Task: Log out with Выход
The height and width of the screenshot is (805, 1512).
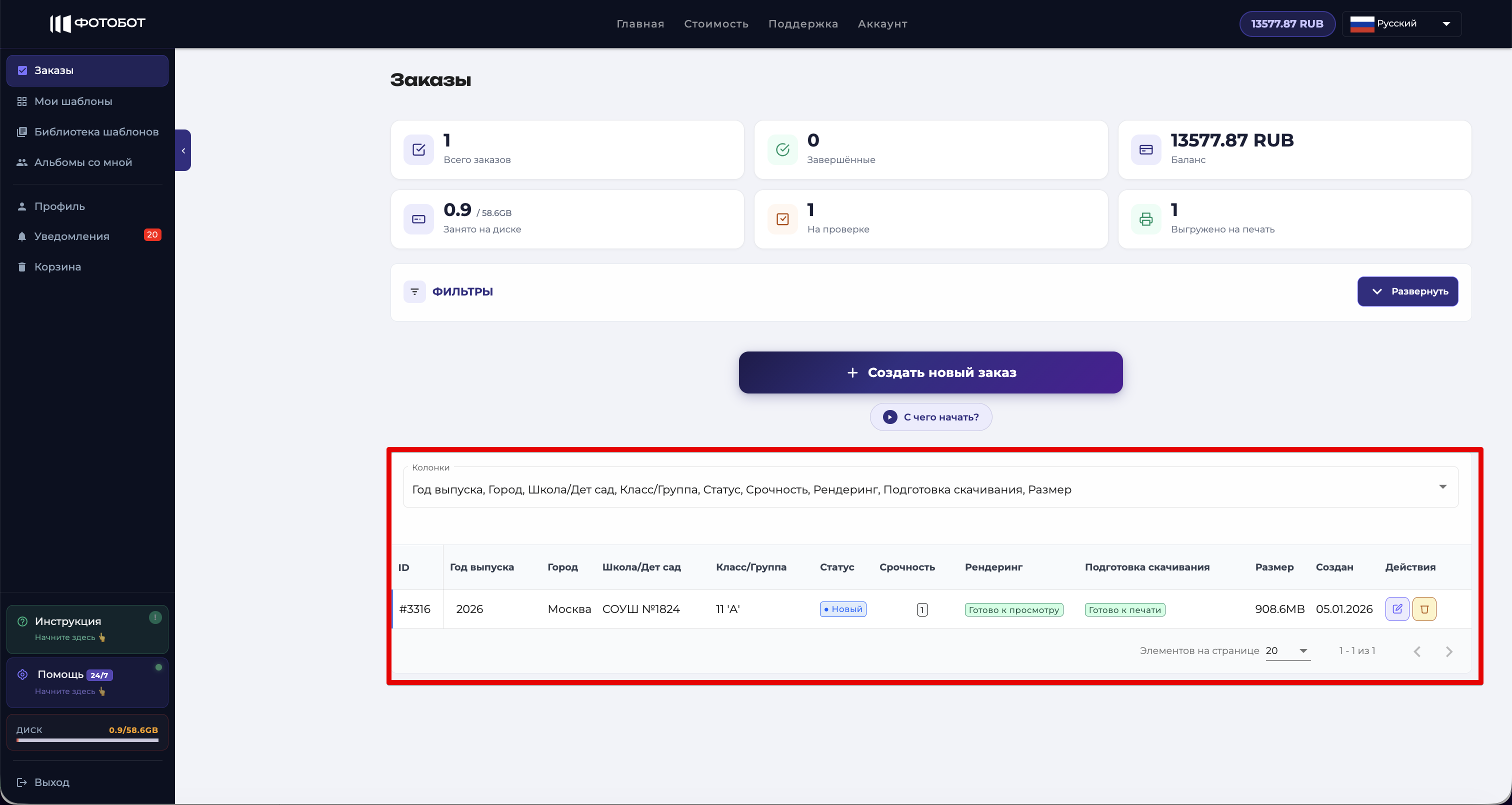Action: click(87, 782)
